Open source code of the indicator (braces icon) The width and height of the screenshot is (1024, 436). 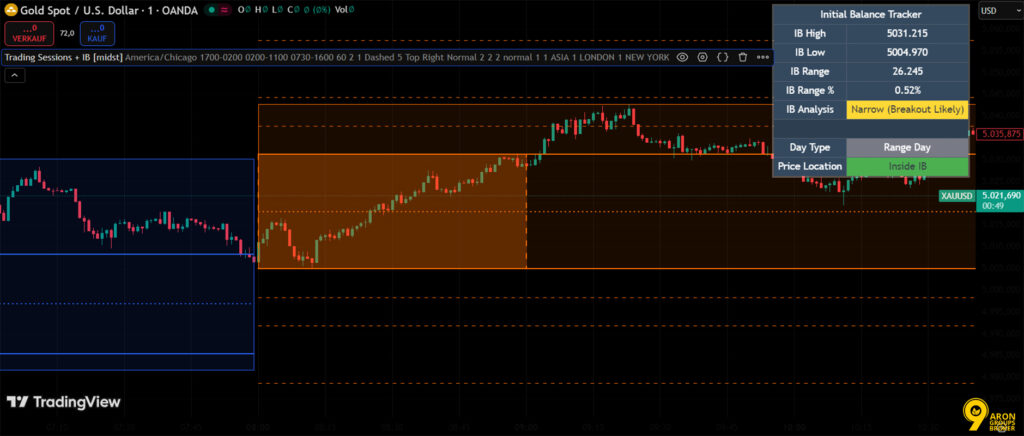coord(722,57)
